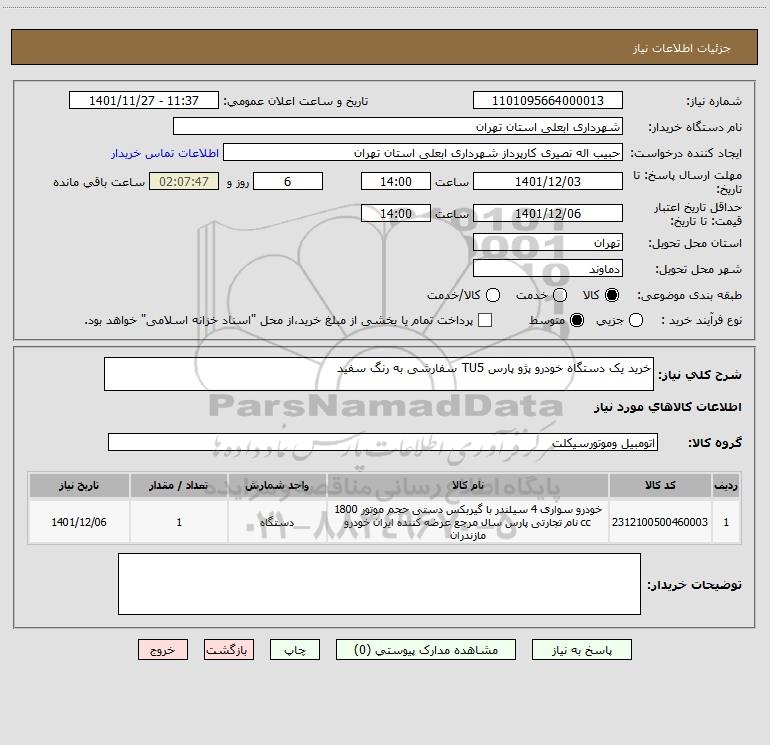Click the نام کالا column header
Screen dimensions: 770x745
468,485
